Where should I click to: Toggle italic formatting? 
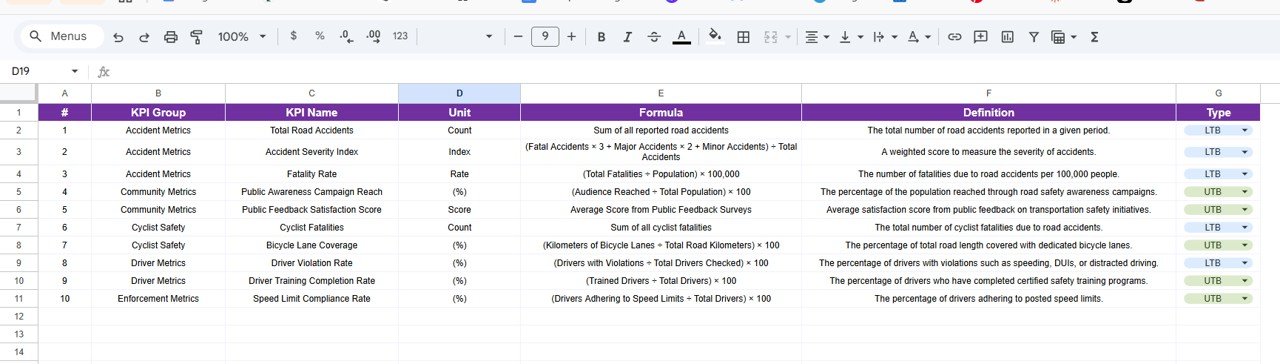[x=628, y=37]
